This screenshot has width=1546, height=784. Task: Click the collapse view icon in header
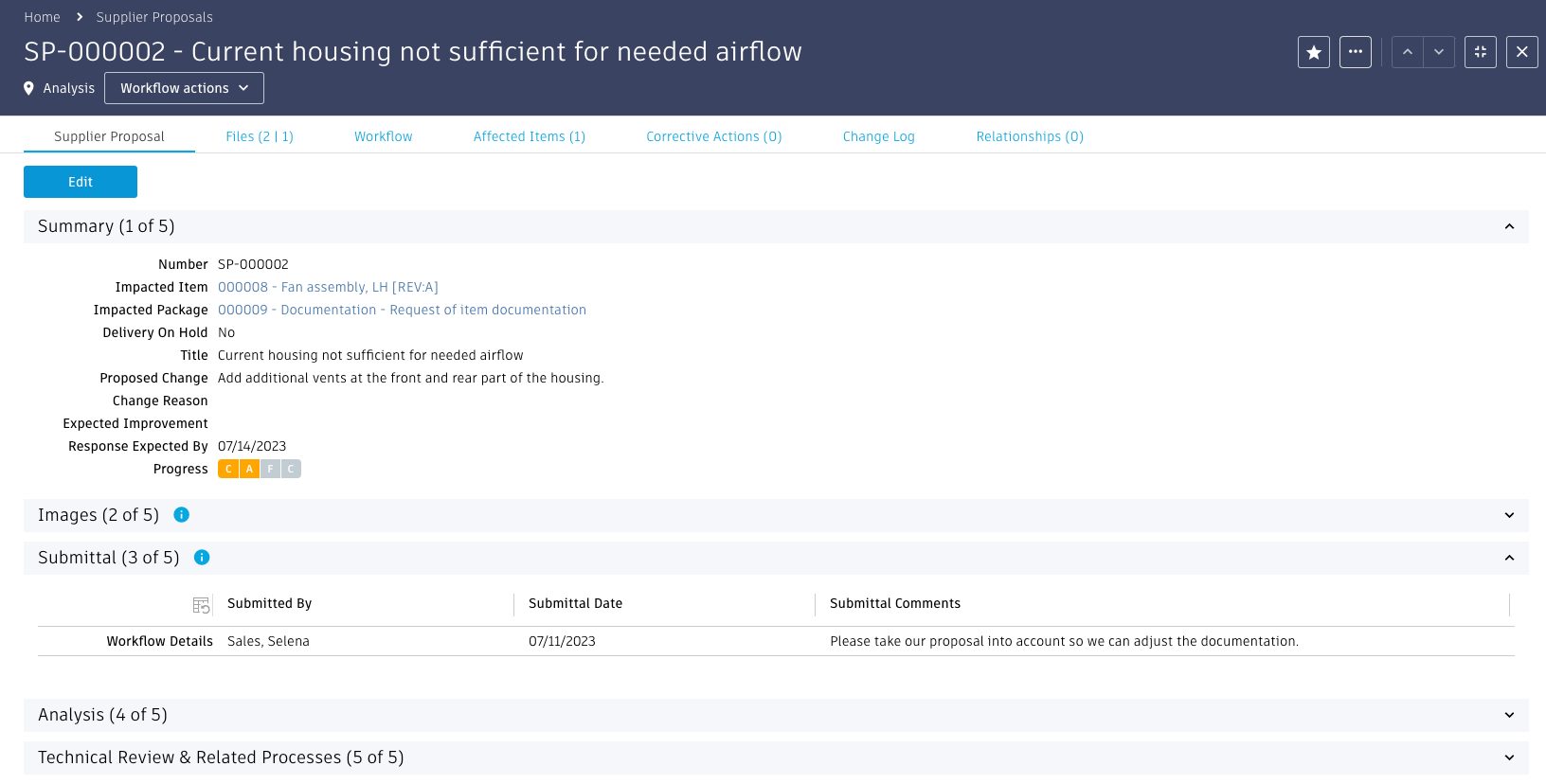[1481, 52]
